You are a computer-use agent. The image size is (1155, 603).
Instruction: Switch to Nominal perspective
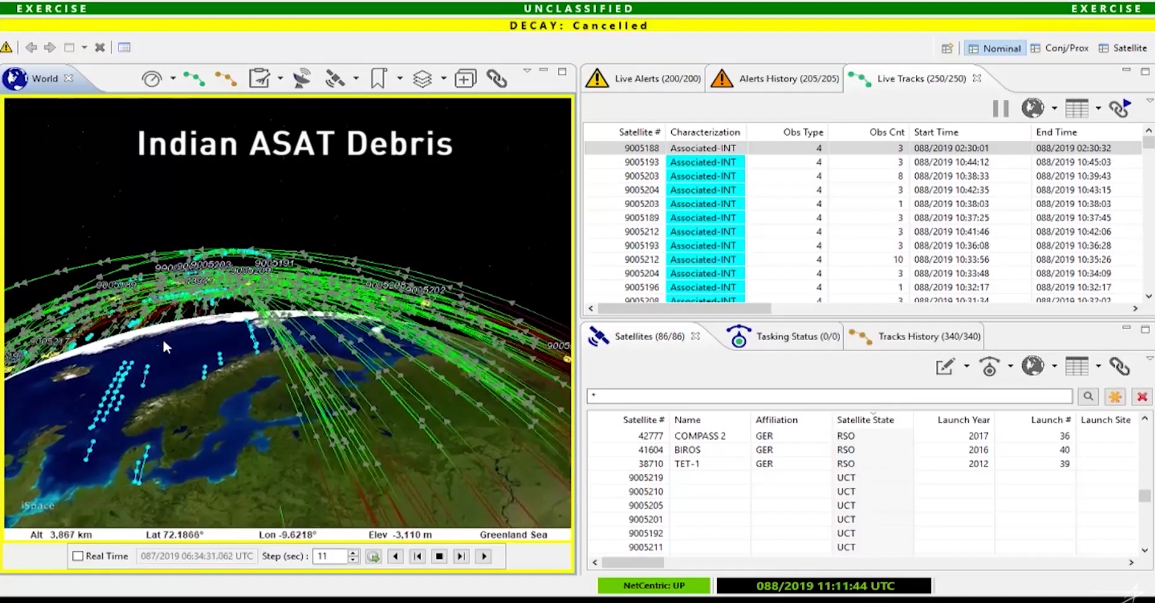994,48
